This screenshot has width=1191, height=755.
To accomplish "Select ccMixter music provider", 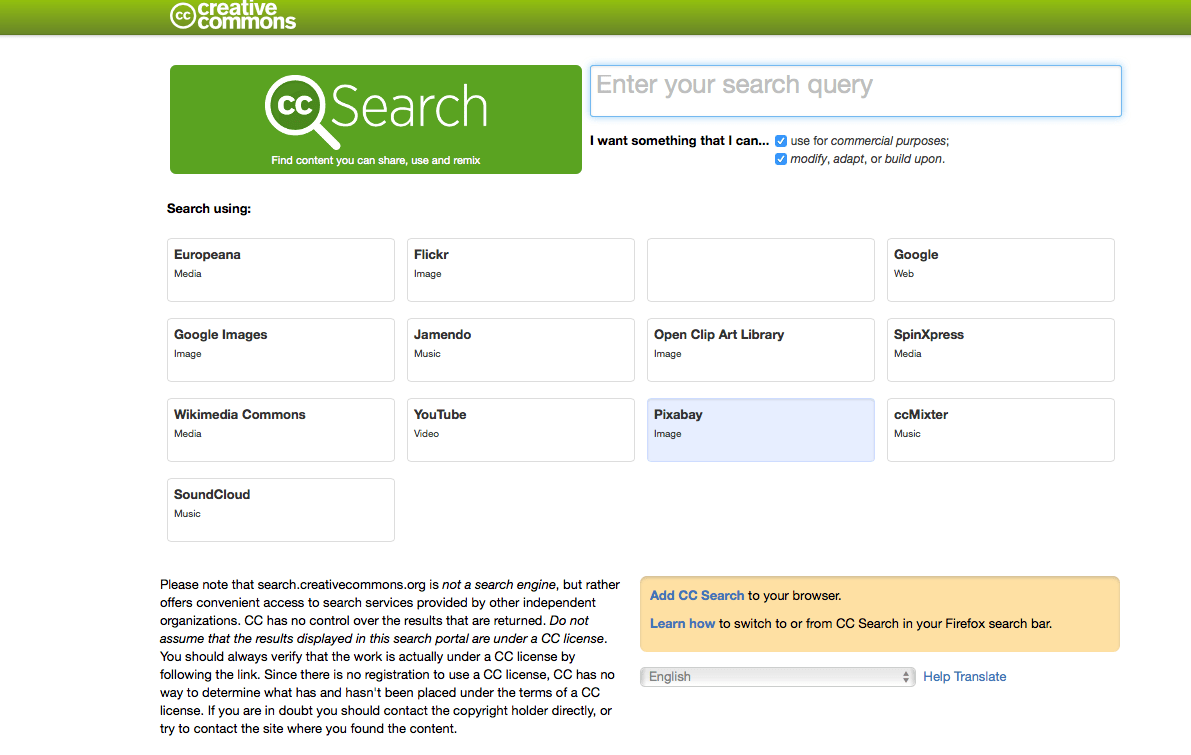I will [1000, 429].
